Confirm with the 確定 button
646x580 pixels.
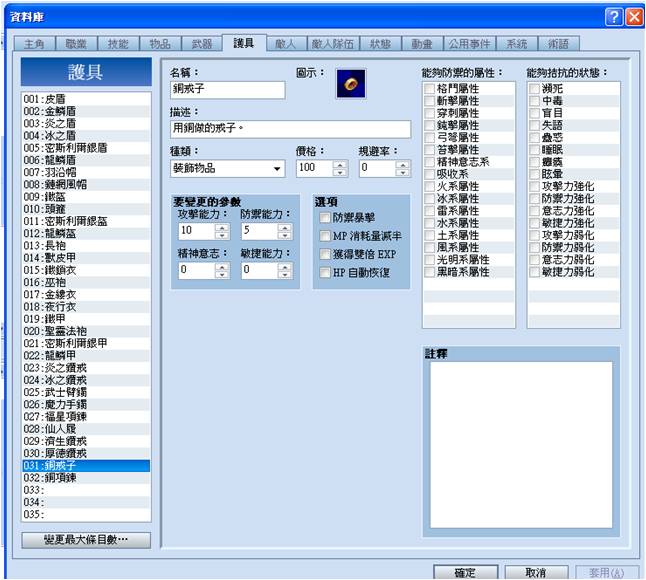click(x=466, y=572)
